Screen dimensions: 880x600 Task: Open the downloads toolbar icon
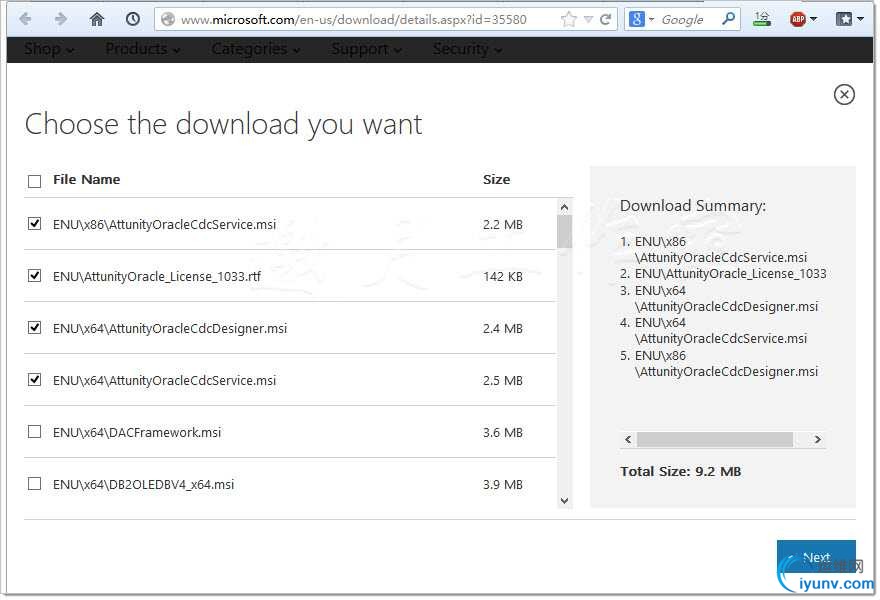tap(762, 19)
